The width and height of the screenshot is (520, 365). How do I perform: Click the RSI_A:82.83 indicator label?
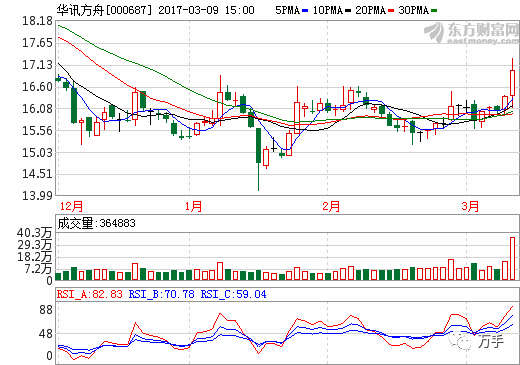point(89,294)
